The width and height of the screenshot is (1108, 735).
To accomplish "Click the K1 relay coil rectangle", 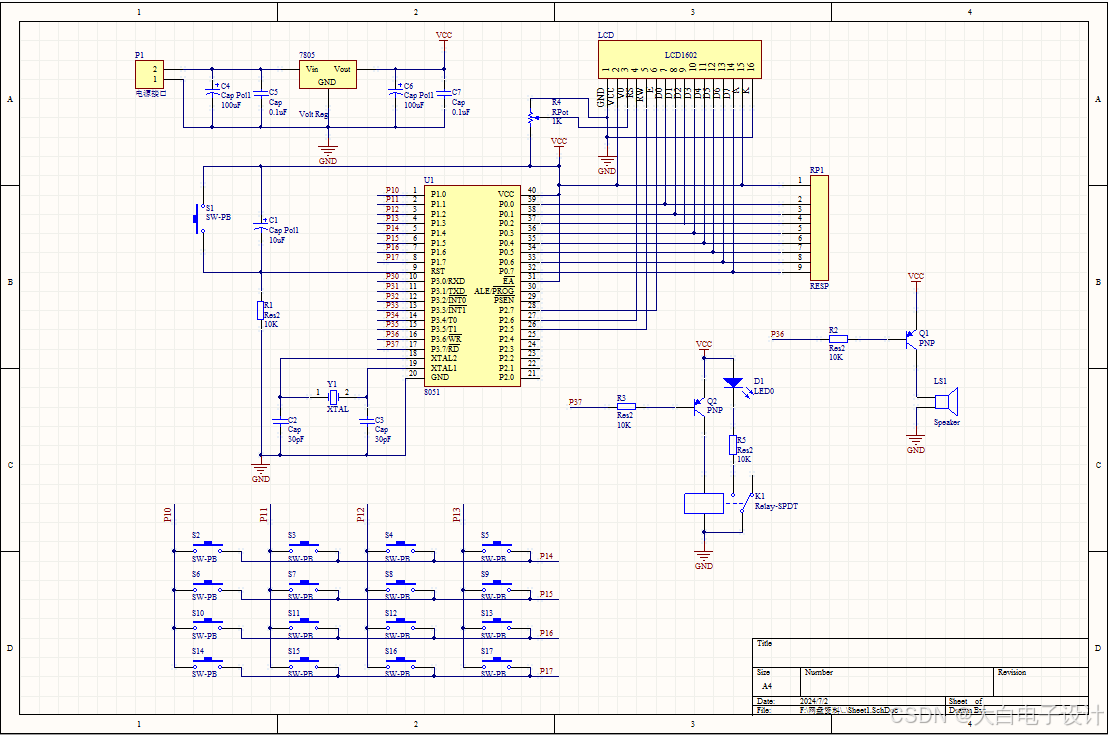I will point(704,503).
